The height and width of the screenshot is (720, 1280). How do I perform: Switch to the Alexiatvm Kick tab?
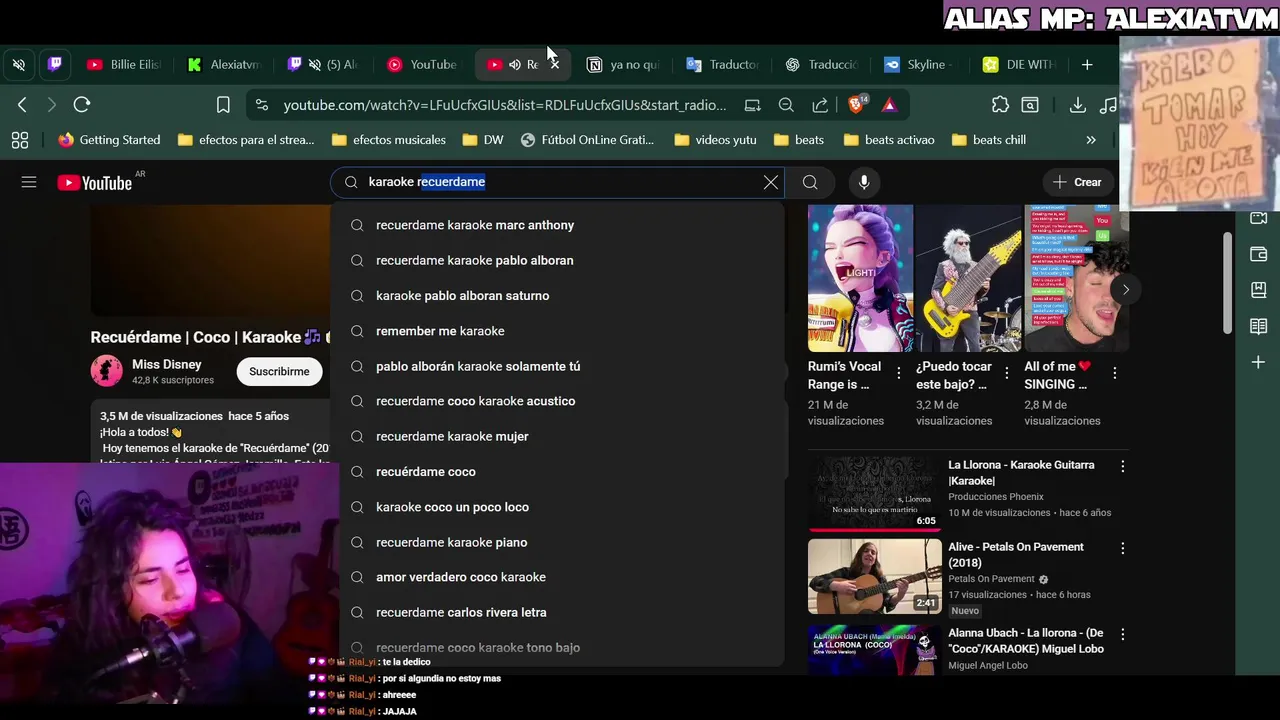click(224, 64)
